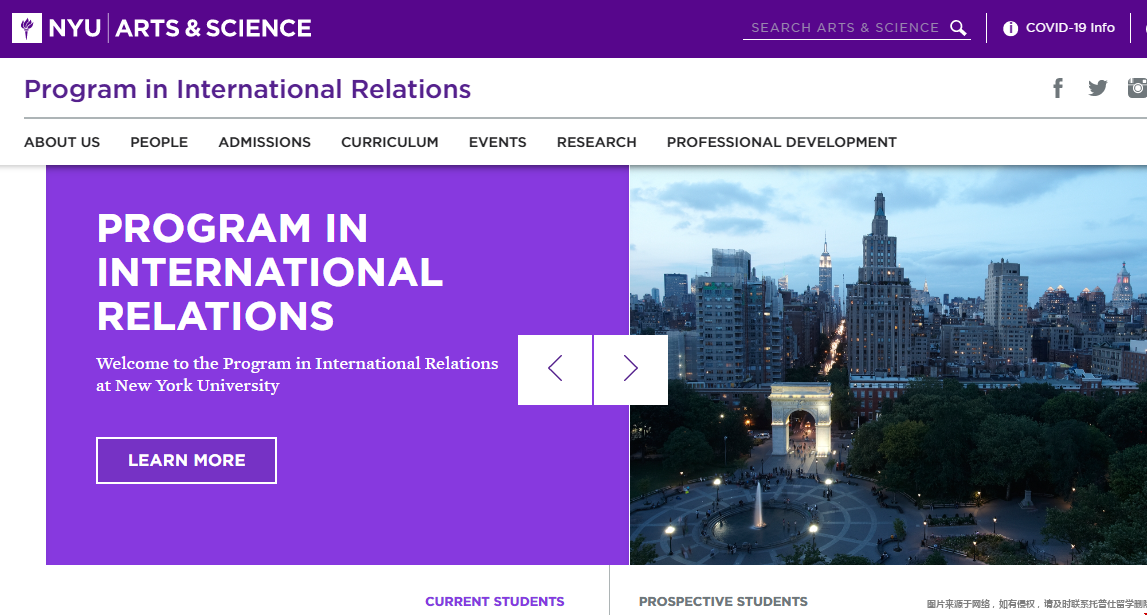This screenshot has height=615, width=1147.
Task: Switch to the Prospective Students tab
Action: tap(723, 601)
